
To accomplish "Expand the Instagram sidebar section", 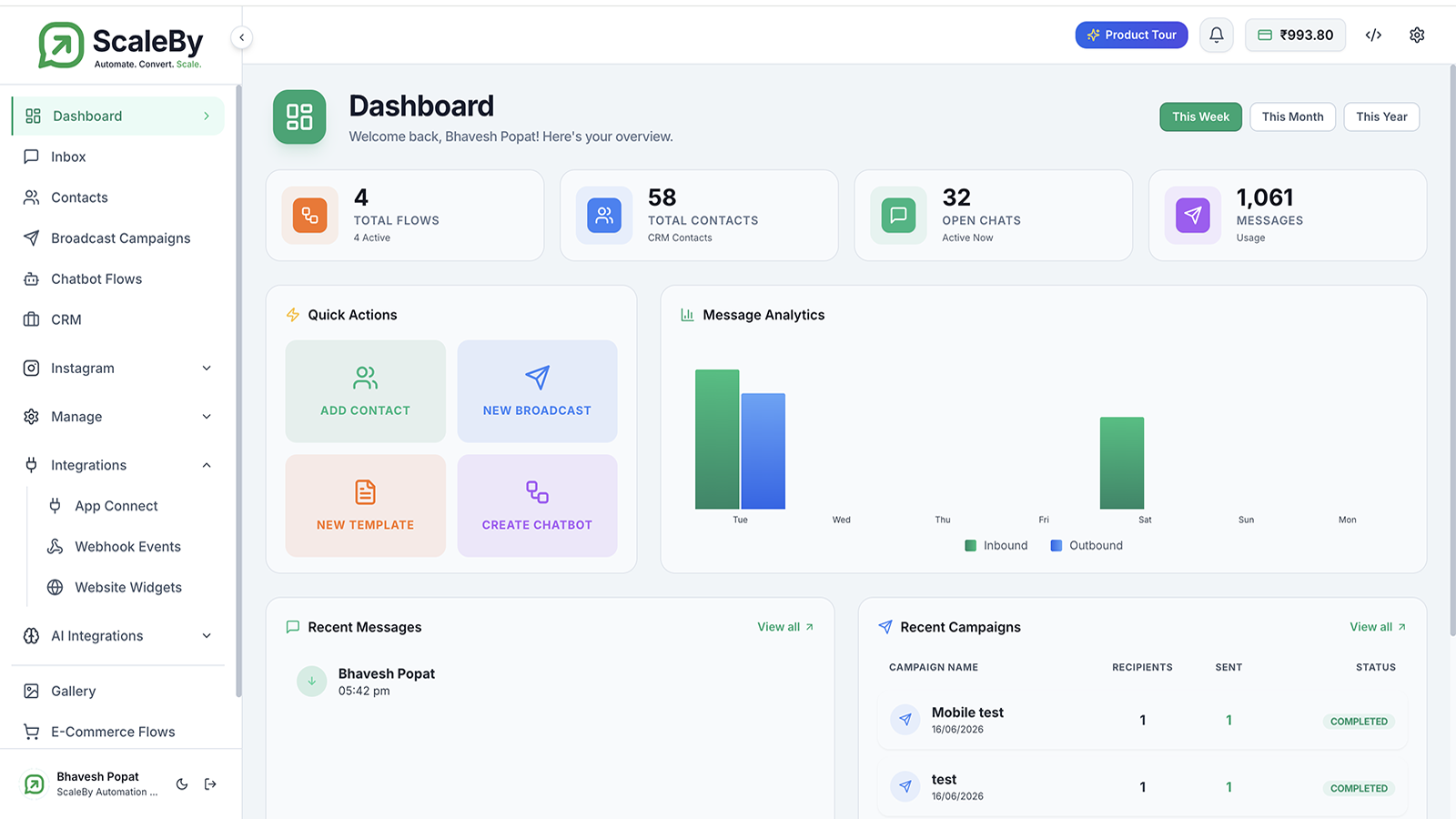I will click(x=118, y=369).
